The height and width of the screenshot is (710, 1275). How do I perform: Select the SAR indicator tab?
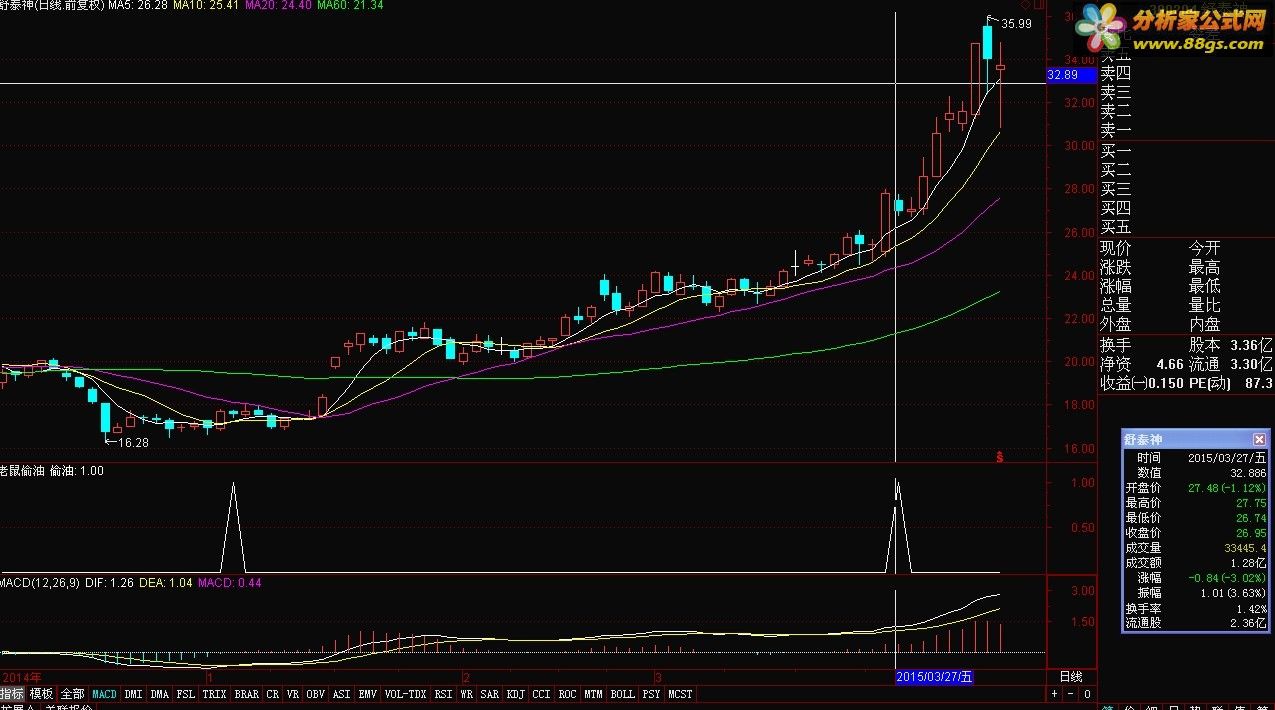tap(490, 693)
